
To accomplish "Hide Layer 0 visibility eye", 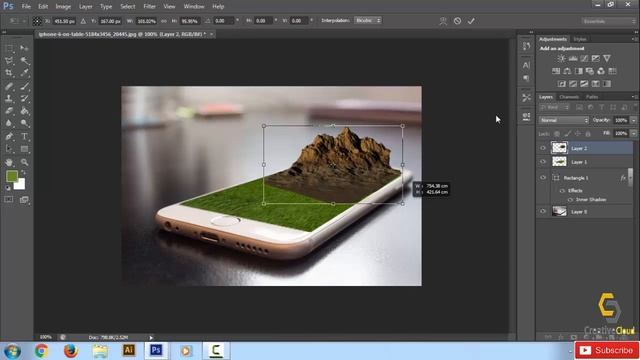I will [x=543, y=211].
